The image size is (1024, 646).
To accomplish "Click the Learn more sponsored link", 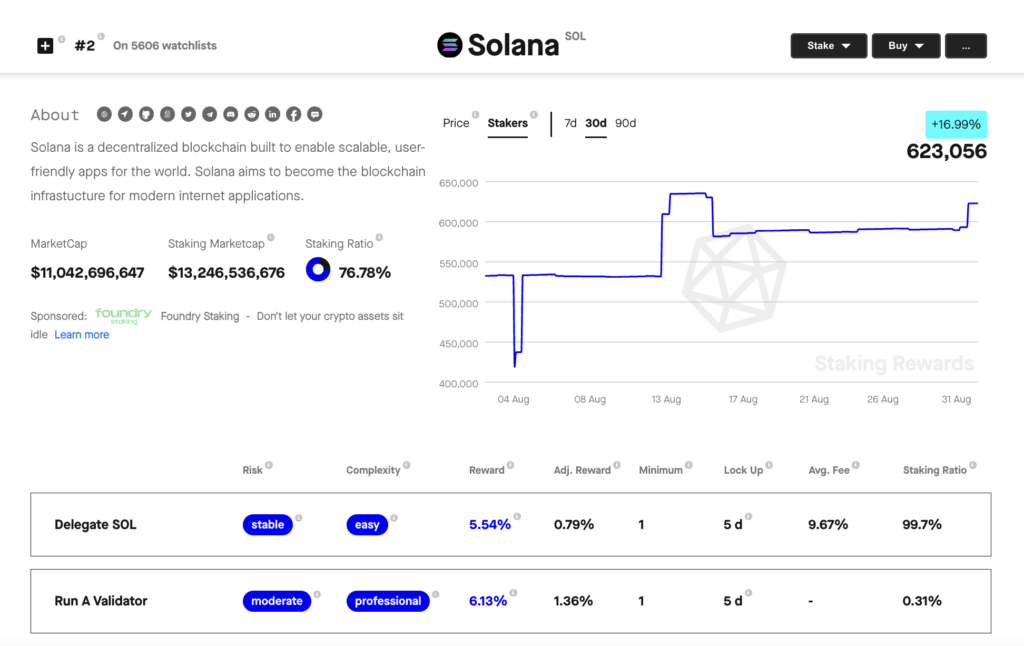I will [x=81, y=334].
